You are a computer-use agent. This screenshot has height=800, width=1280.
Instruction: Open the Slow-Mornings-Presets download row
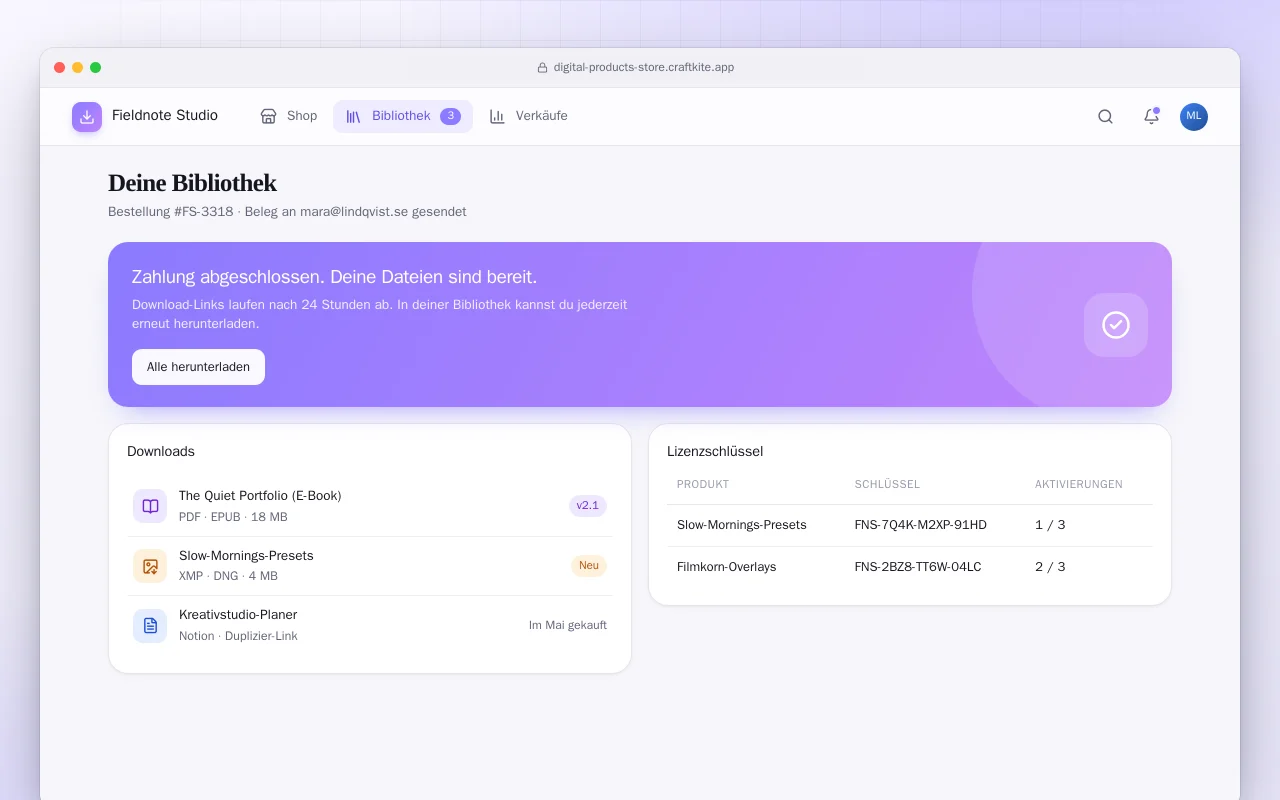pyautogui.click(x=370, y=566)
